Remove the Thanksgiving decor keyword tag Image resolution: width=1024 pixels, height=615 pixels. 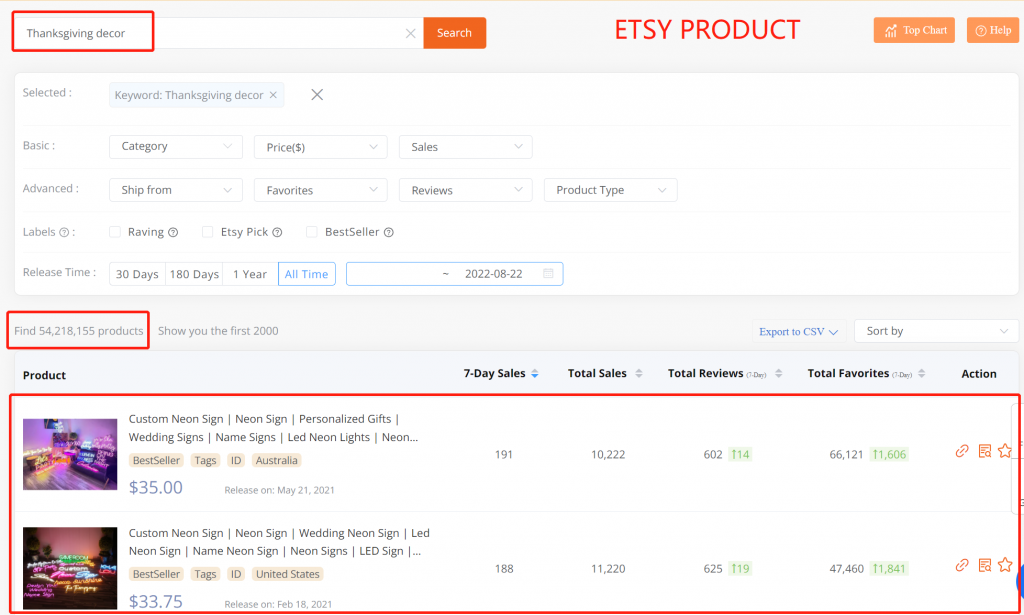[273, 95]
